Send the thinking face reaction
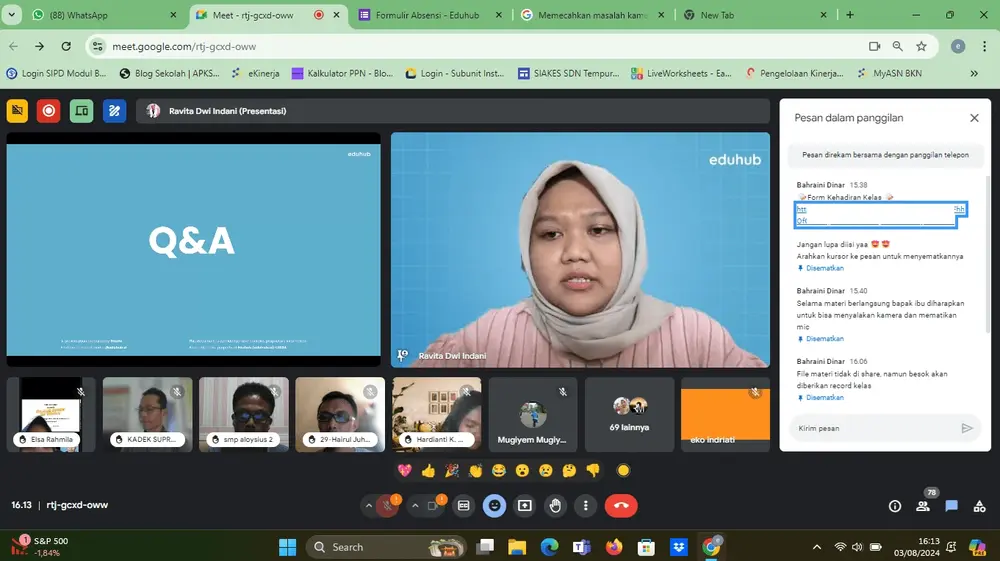1000x561 pixels. point(570,470)
